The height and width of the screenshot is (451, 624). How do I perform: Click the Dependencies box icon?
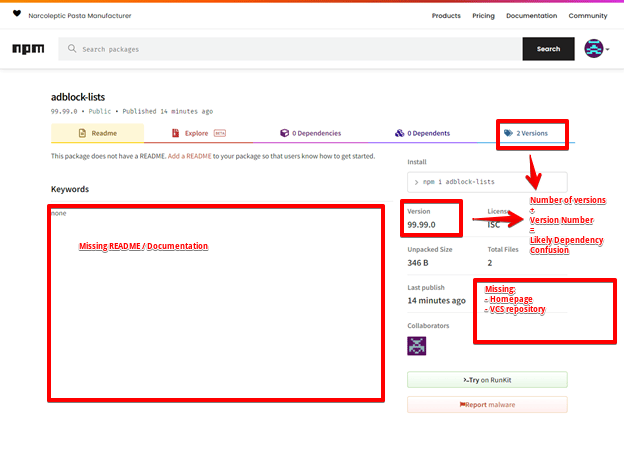(x=284, y=133)
